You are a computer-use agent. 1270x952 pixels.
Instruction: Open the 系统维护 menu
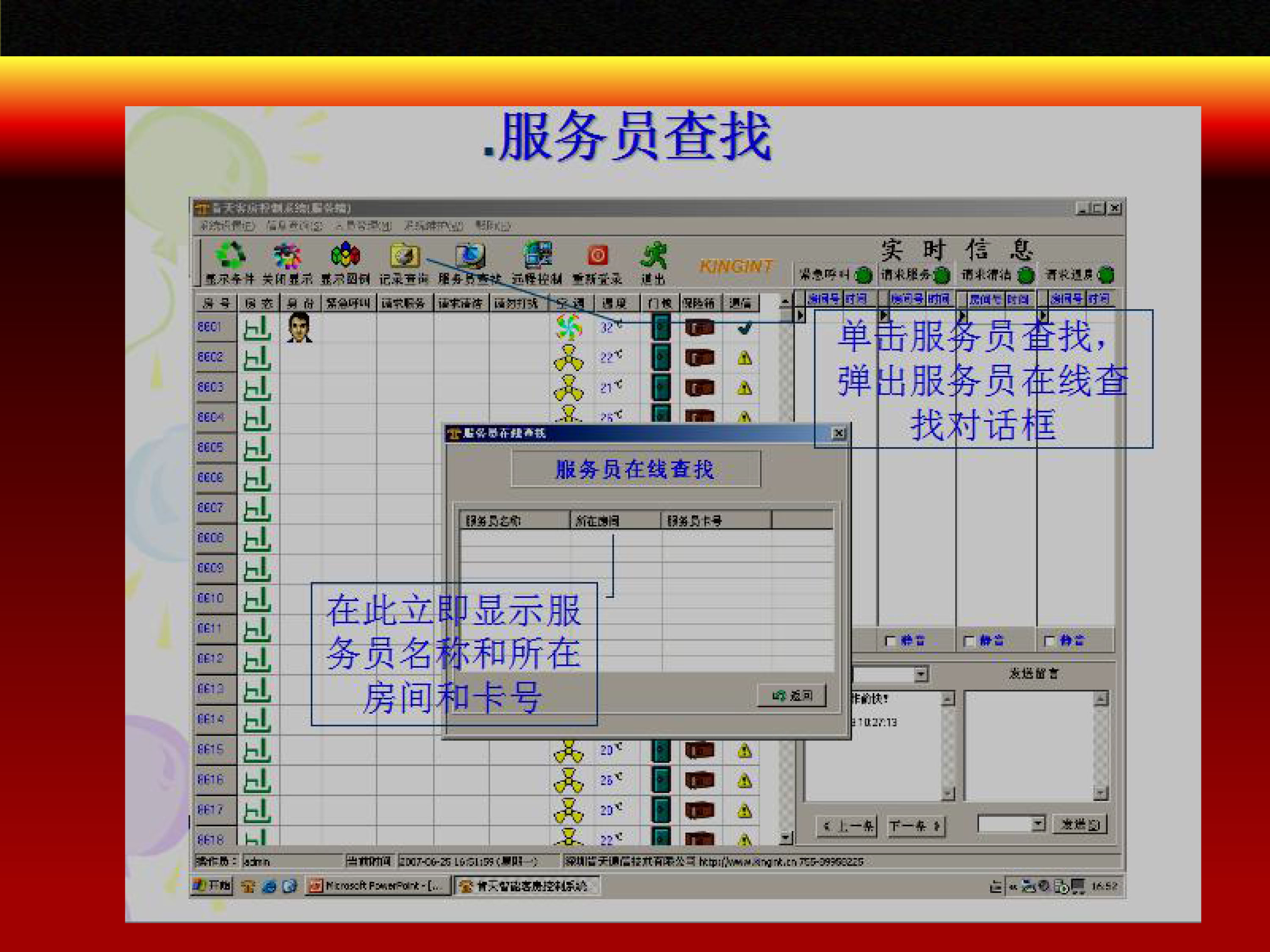tap(433, 226)
